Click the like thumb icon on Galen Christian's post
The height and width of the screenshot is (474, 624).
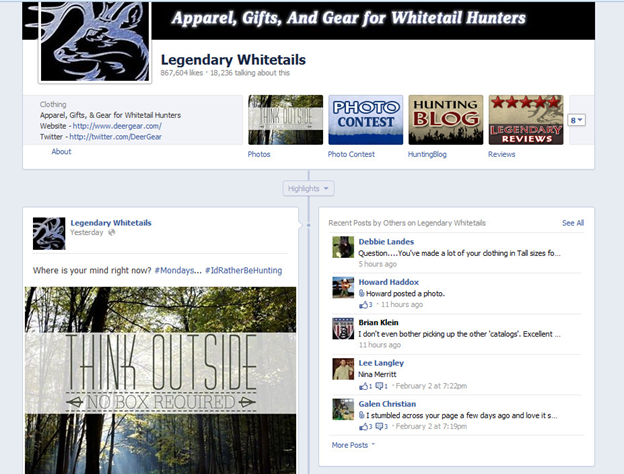363,427
